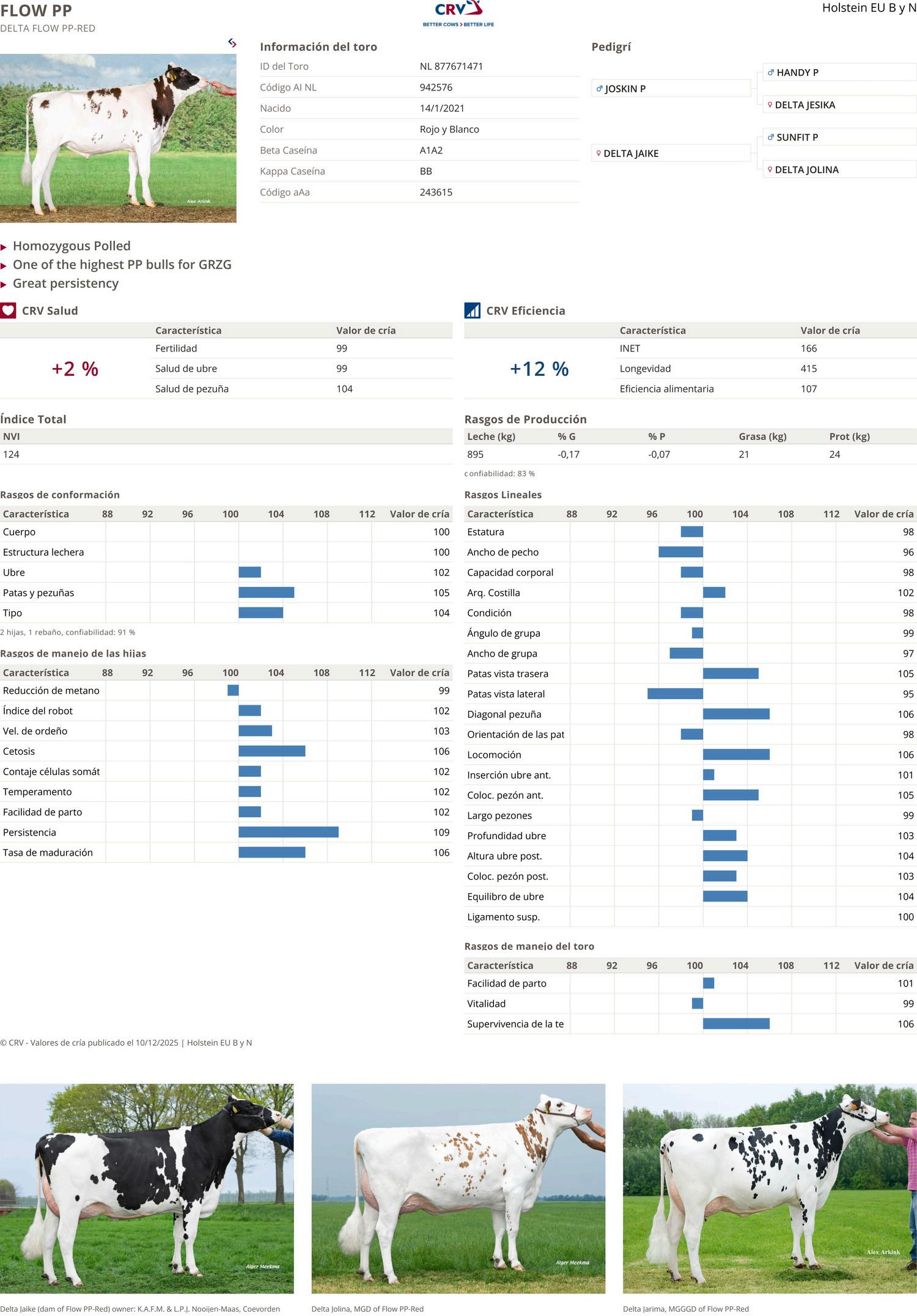This screenshot has width=917, height=1316.
Task: Open the Delta Jolina MGD photo
Action: click(458, 1190)
